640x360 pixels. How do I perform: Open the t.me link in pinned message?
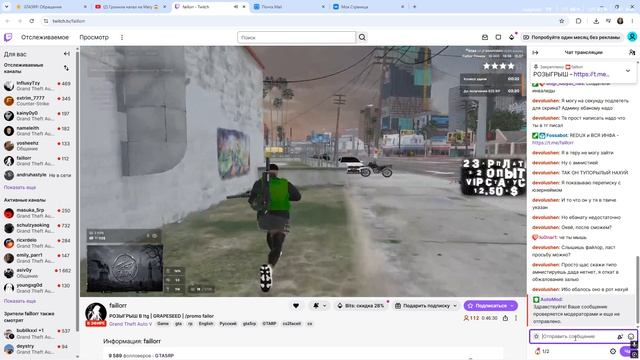(x=591, y=74)
